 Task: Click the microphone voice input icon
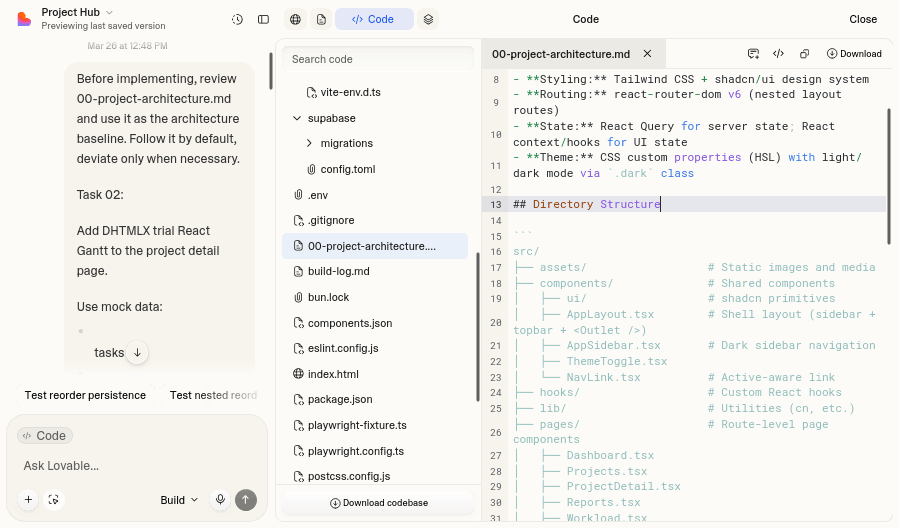220,499
